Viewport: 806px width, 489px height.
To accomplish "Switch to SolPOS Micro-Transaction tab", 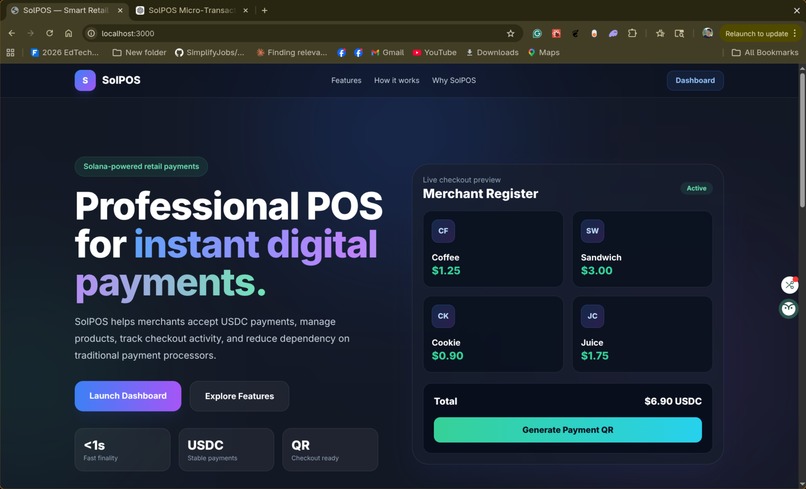I will [192, 10].
